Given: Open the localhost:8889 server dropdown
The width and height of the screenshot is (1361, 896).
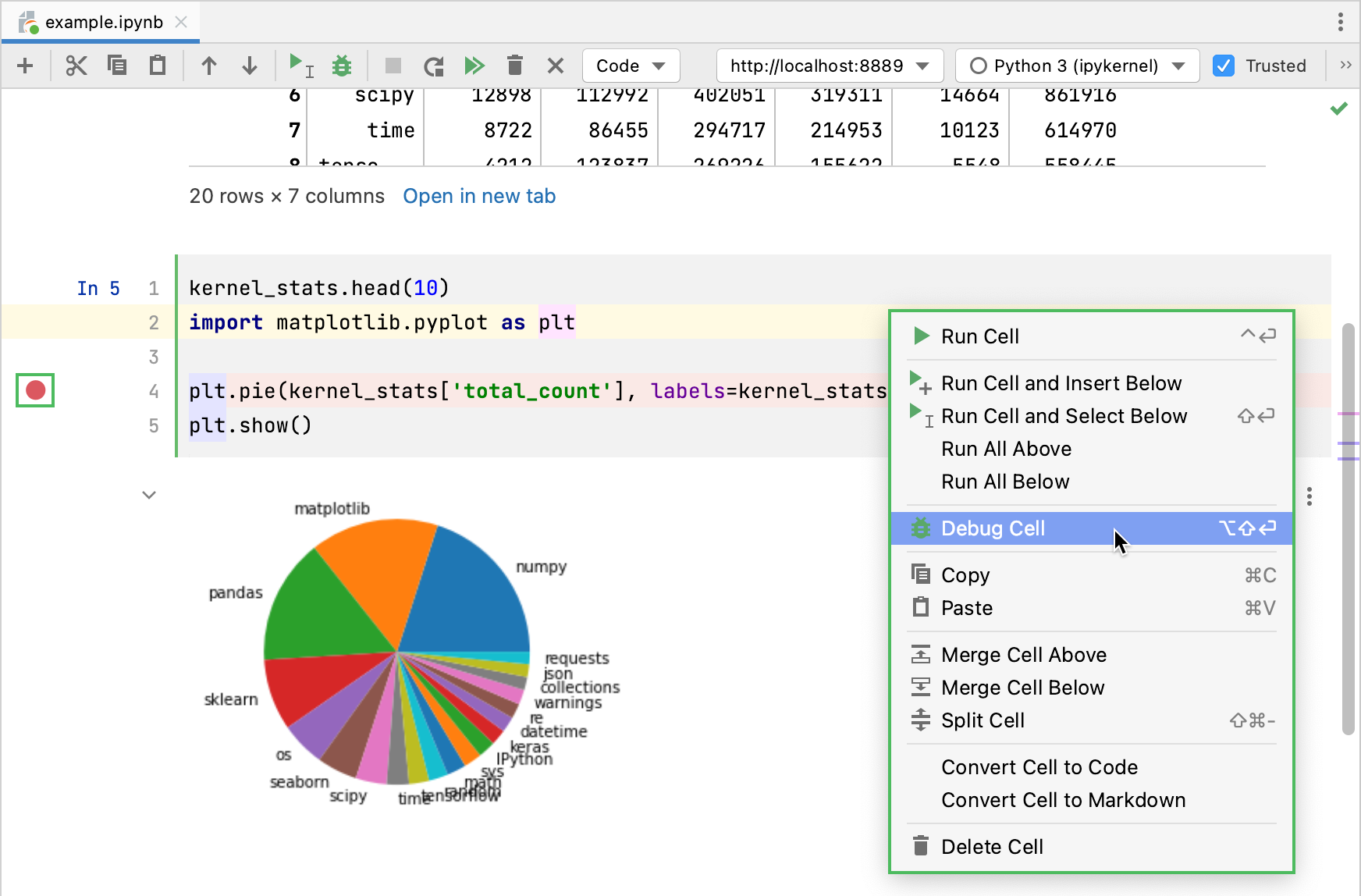Looking at the screenshot, I should [829, 66].
